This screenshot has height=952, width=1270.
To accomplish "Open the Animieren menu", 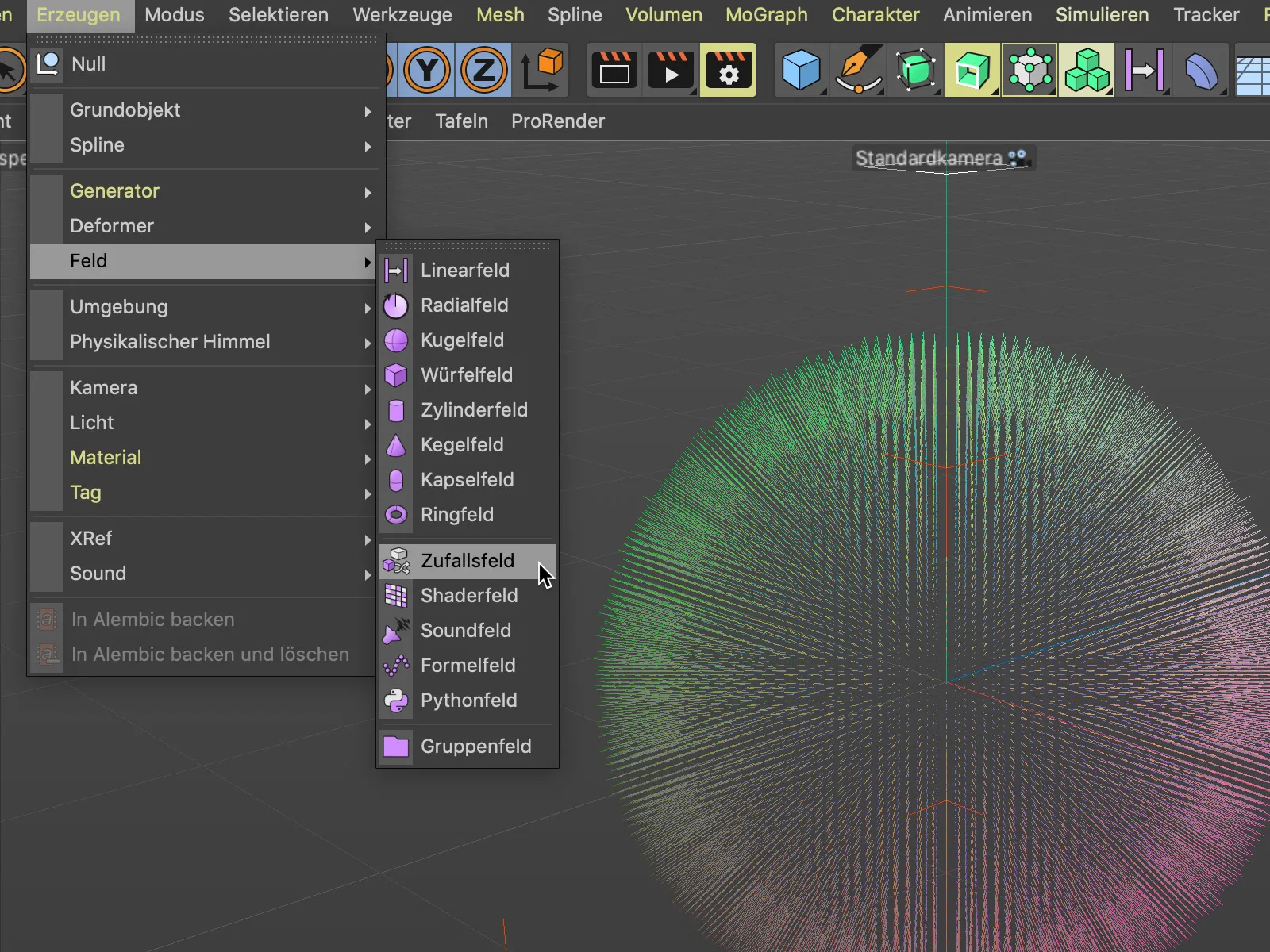I will (x=987, y=15).
